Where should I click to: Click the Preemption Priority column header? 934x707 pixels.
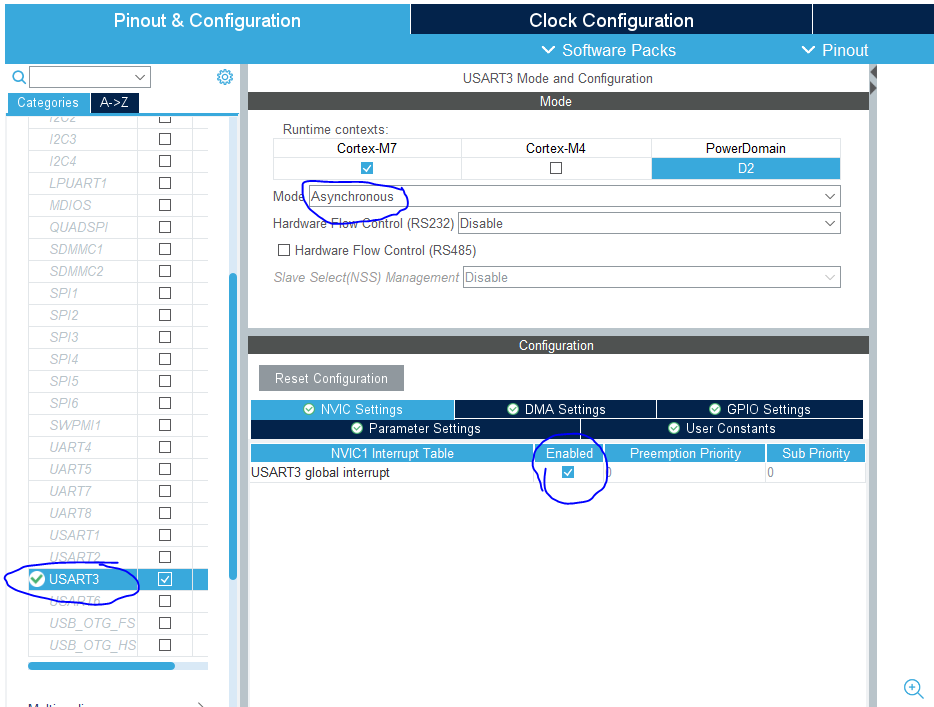(x=685, y=453)
